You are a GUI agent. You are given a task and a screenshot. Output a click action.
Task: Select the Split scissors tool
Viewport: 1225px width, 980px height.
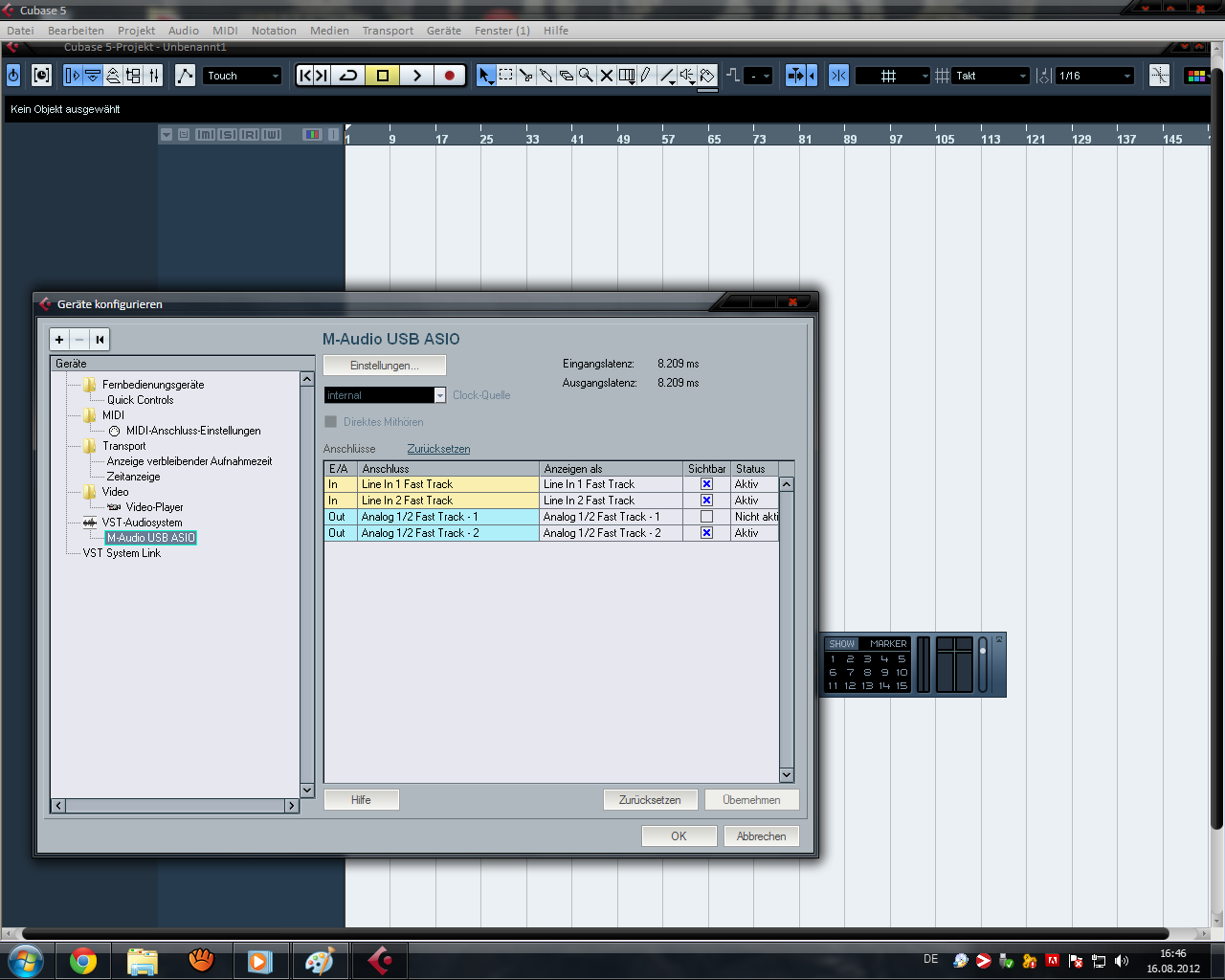[x=526, y=76]
